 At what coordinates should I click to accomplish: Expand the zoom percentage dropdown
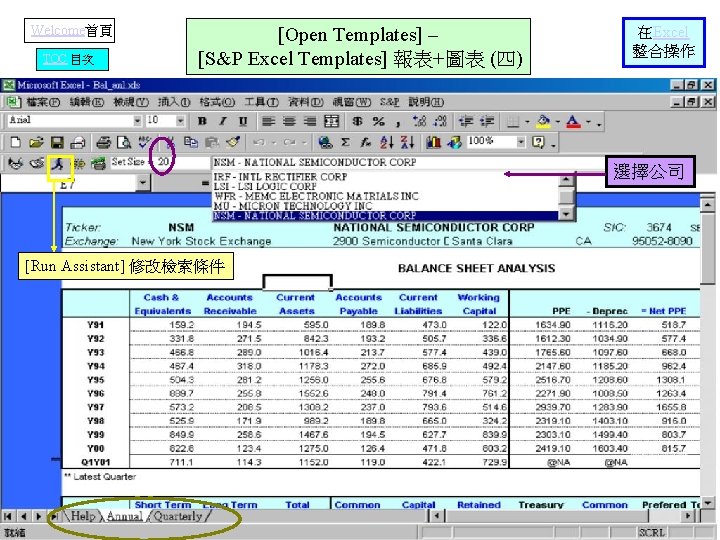pos(521,142)
